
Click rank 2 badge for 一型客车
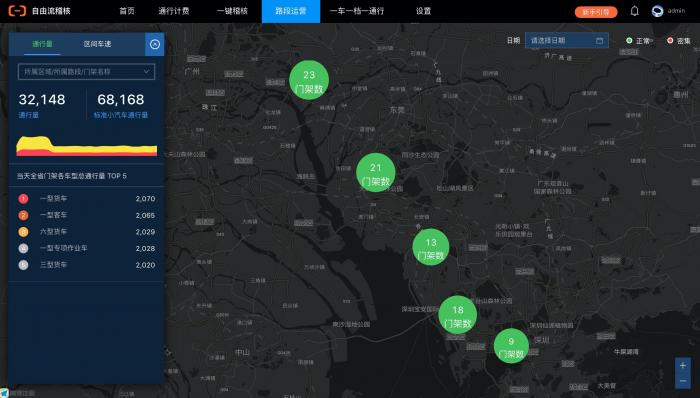coord(23,215)
